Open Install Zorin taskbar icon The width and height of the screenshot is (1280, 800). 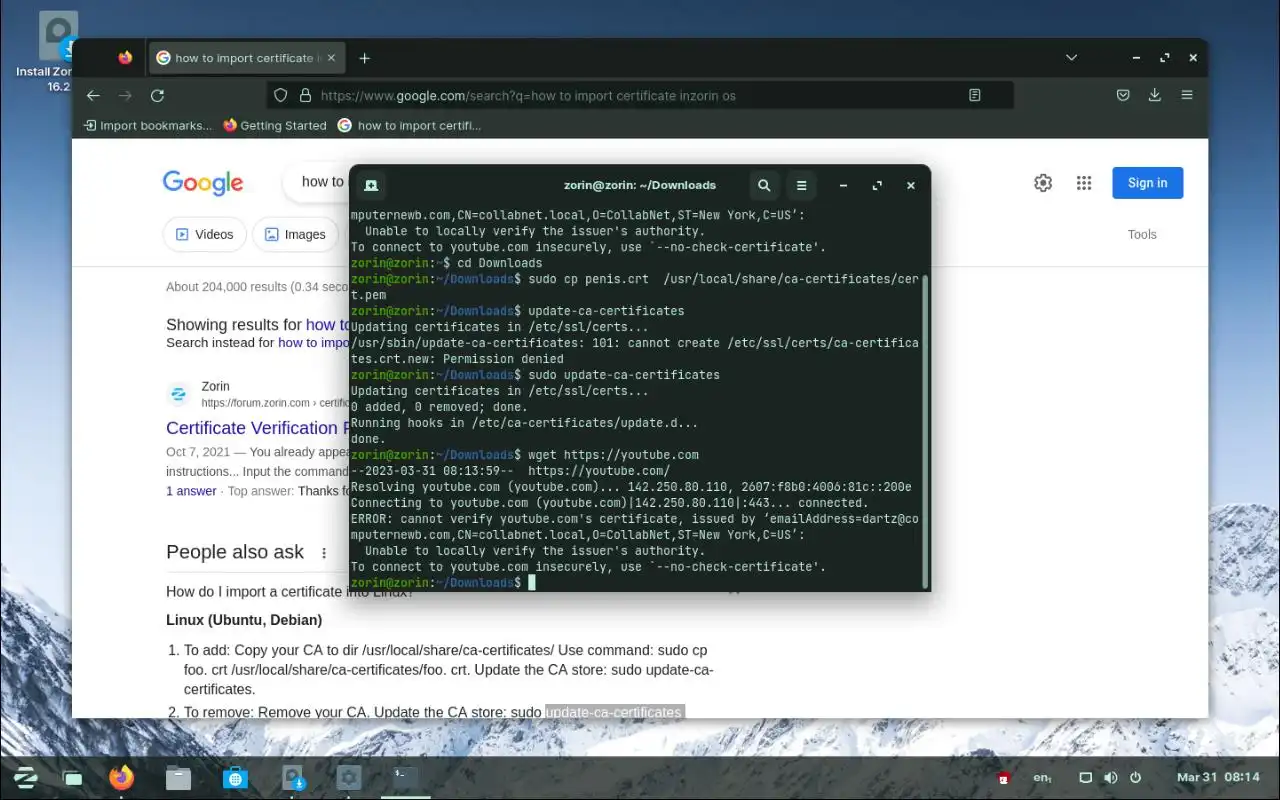click(292, 777)
